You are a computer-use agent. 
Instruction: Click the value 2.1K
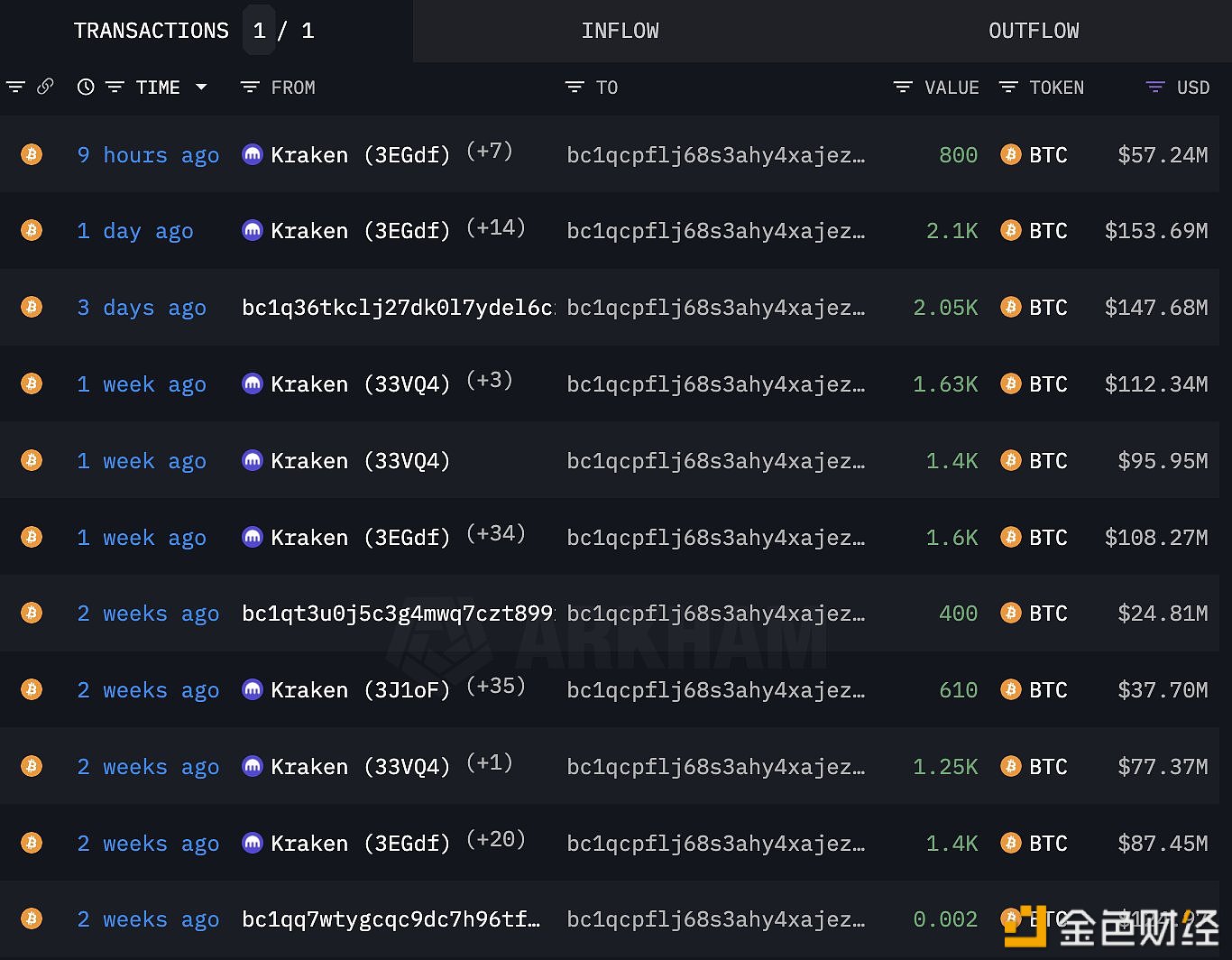[952, 231]
